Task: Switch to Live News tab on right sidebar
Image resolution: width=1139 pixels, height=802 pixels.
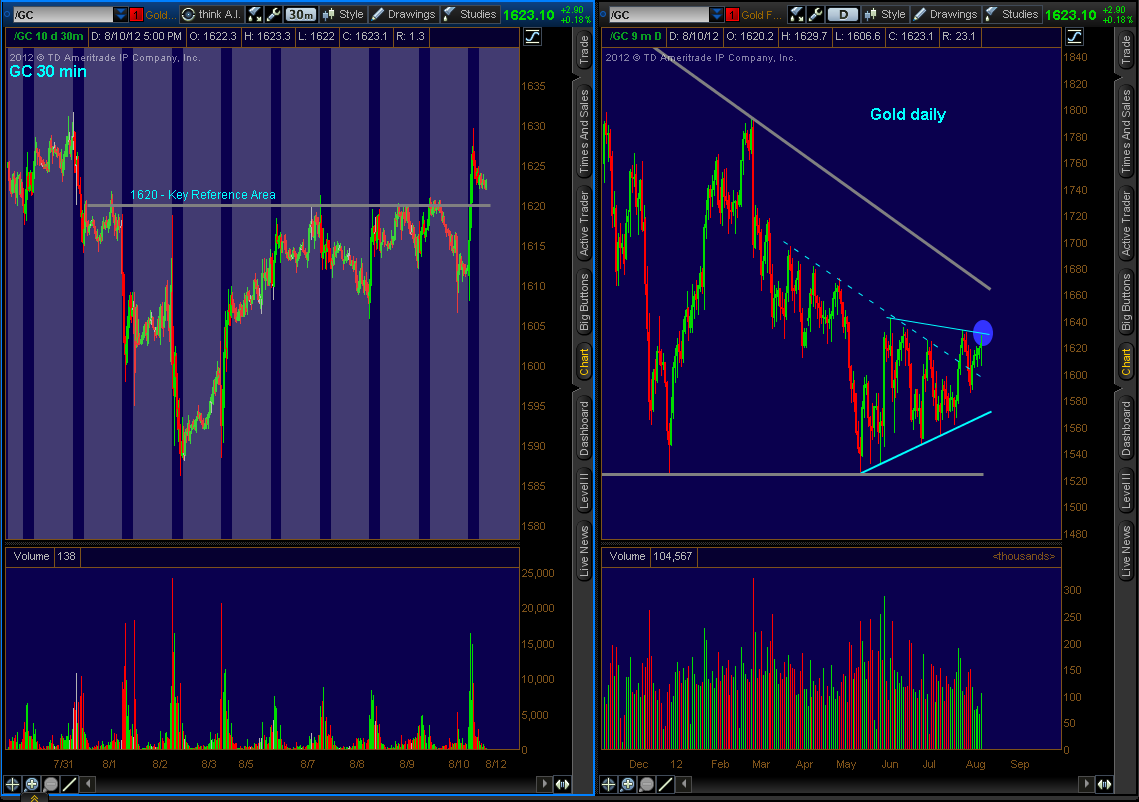Action: (1125, 550)
